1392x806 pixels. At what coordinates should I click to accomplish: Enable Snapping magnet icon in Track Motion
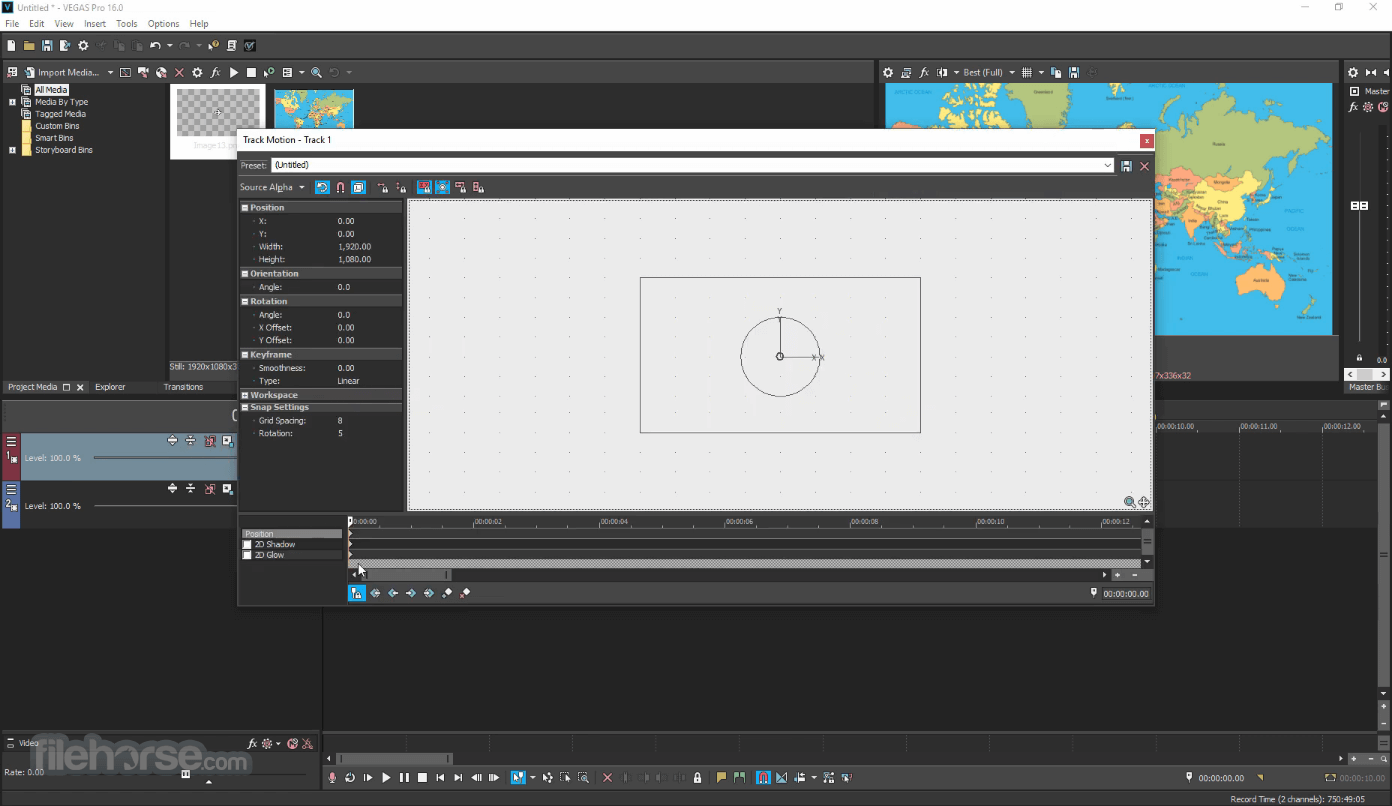click(x=340, y=187)
